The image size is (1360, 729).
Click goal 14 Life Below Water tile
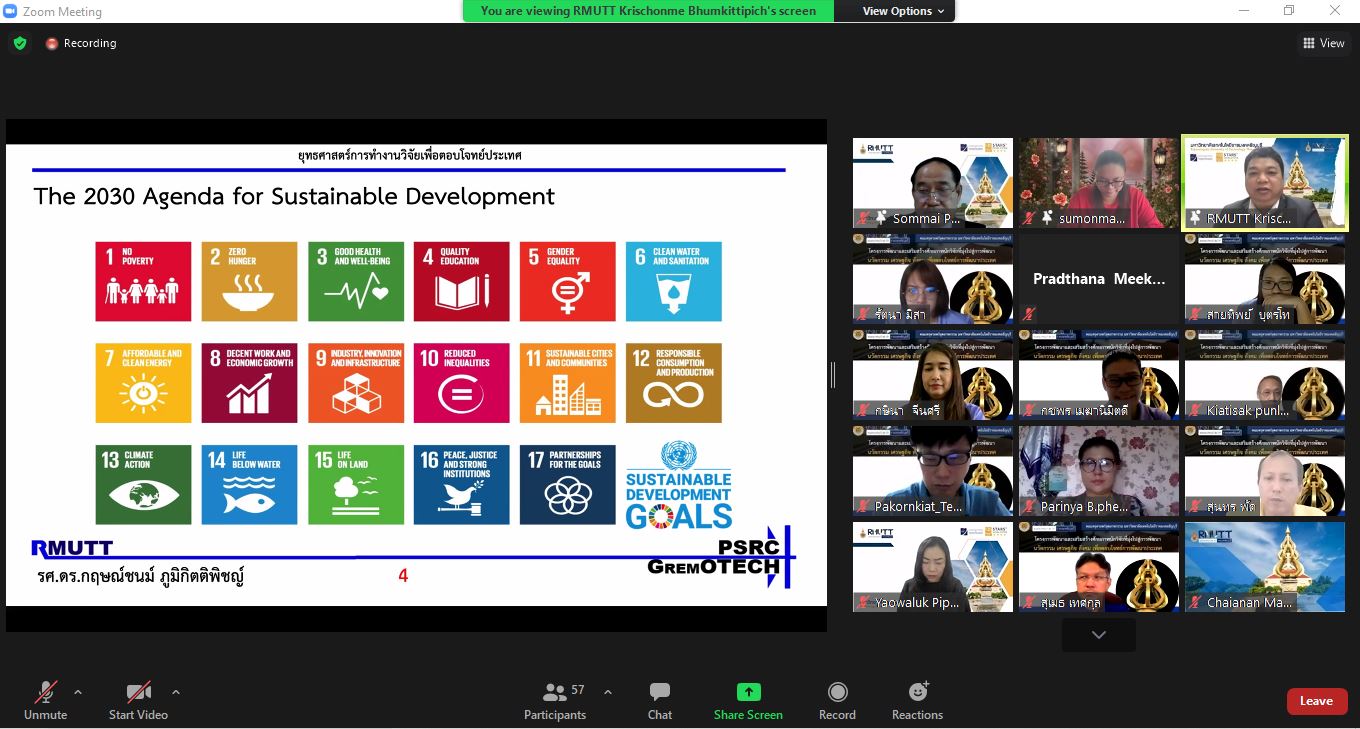click(x=249, y=485)
